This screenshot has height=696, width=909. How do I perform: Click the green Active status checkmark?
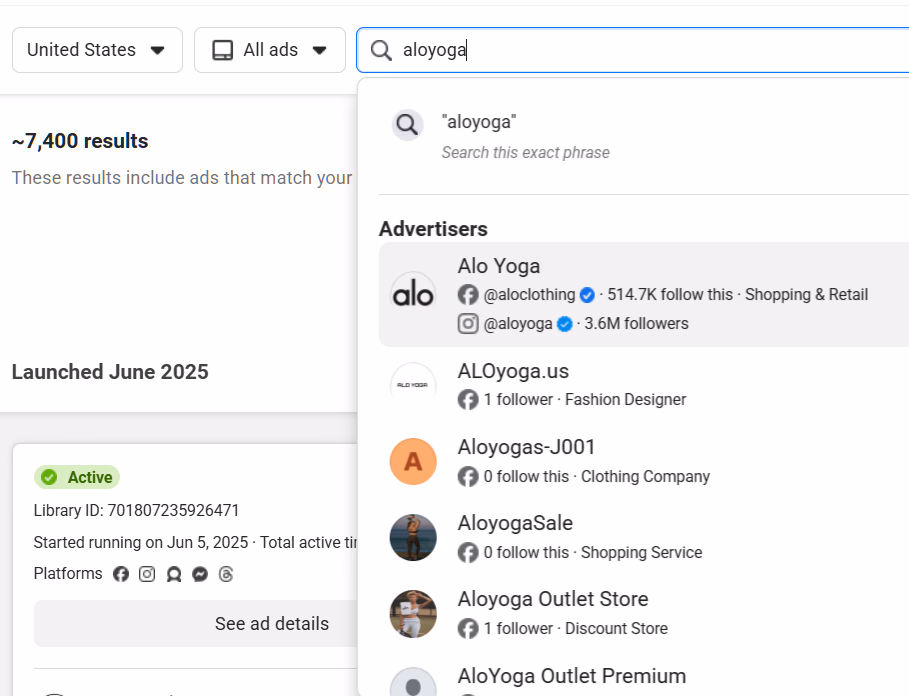49,477
